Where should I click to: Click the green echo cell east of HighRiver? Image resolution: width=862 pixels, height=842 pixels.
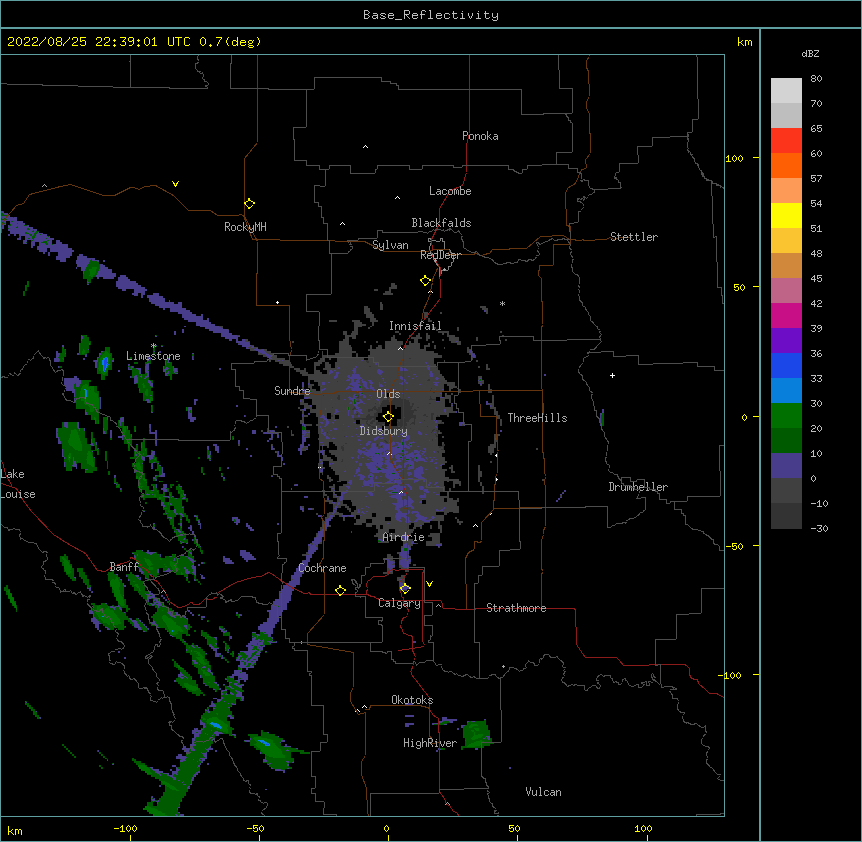pos(476,734)
